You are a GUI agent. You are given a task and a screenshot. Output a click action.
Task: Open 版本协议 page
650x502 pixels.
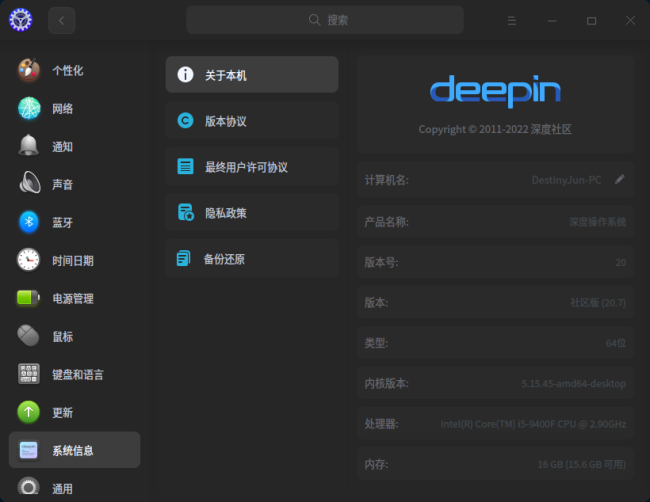[252, 121]
